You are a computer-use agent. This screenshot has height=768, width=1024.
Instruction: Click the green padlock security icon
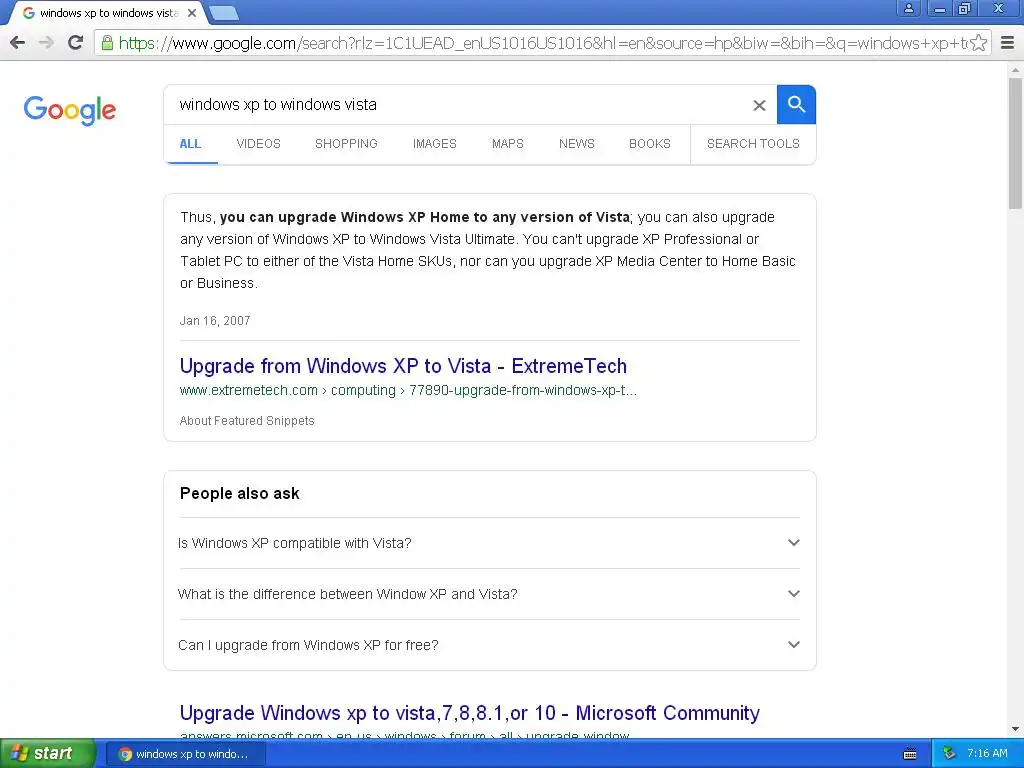coord(107,43)
